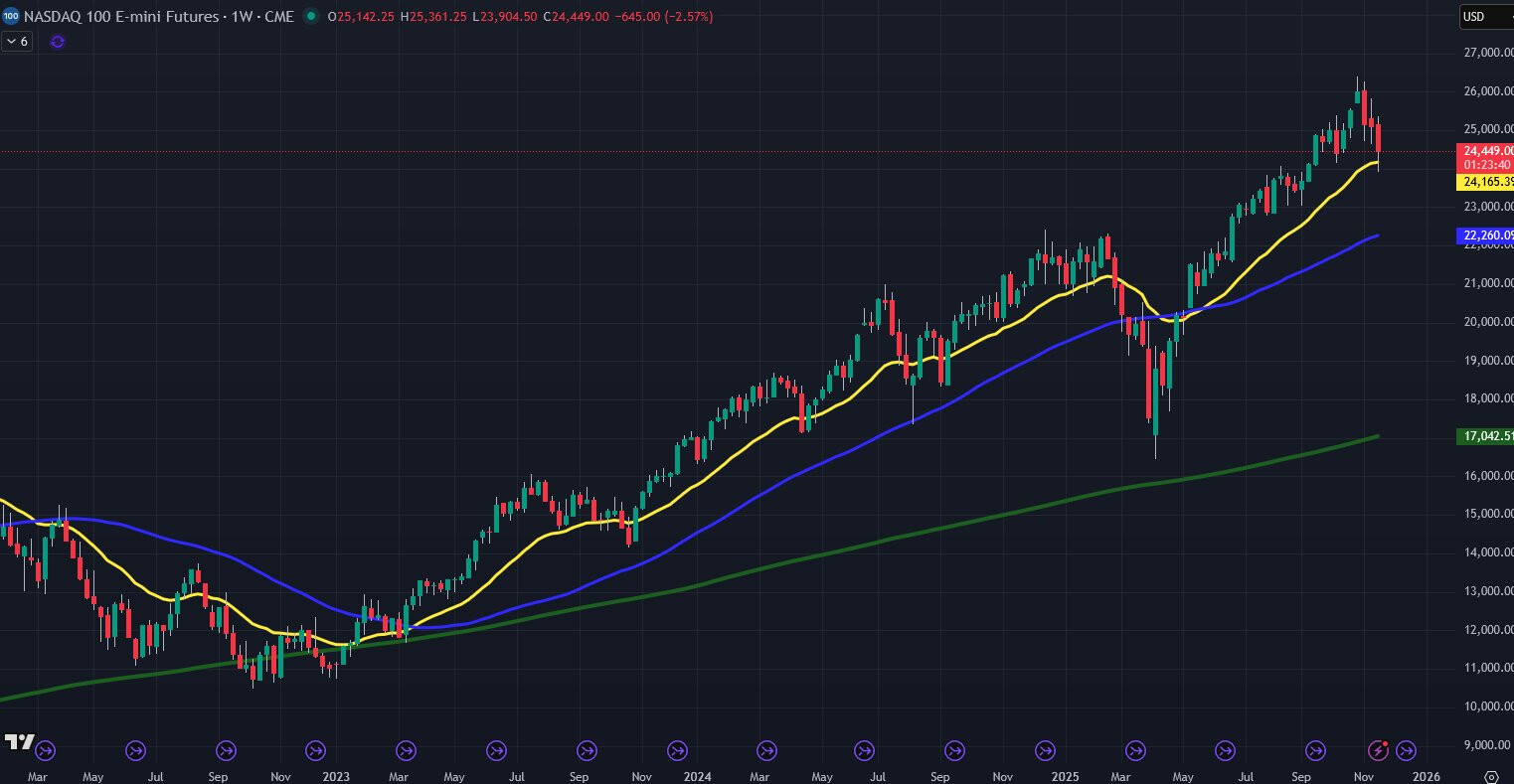Click the NASDAQ 100 symbol logo icon
This screenshot has width=1514, height=784.
pyautogui.click(x=10, y=17)
